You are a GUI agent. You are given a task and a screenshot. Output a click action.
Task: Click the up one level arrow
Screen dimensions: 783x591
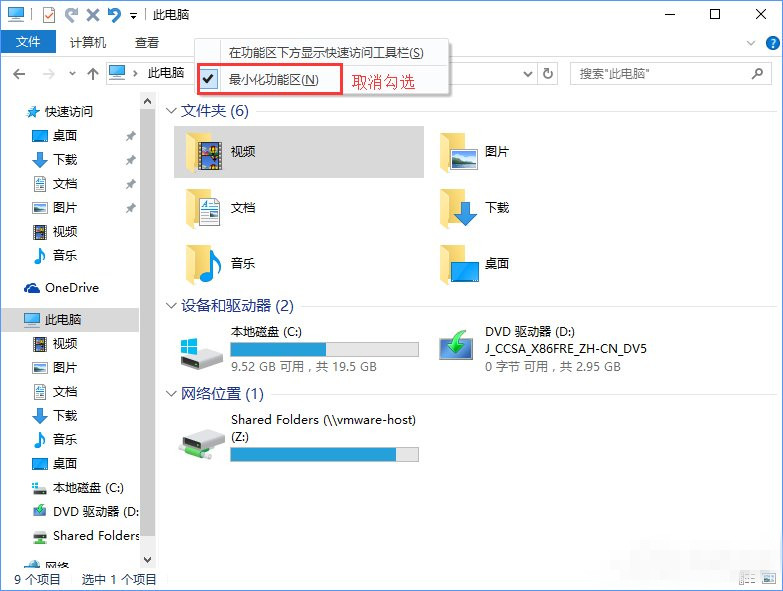[93, 73]
